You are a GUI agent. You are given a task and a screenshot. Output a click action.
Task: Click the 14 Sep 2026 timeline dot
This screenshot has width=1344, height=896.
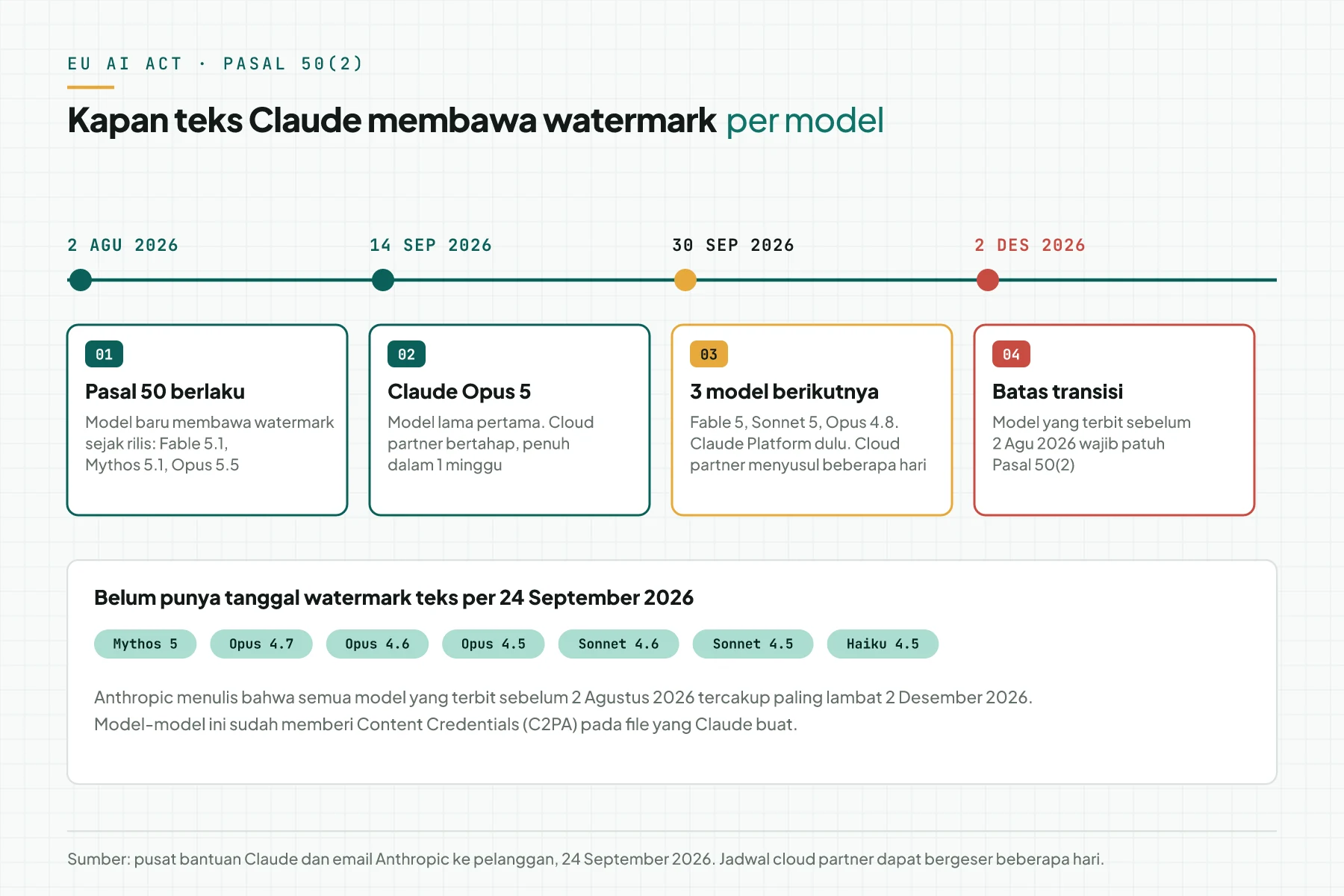[x=383, y=280]
